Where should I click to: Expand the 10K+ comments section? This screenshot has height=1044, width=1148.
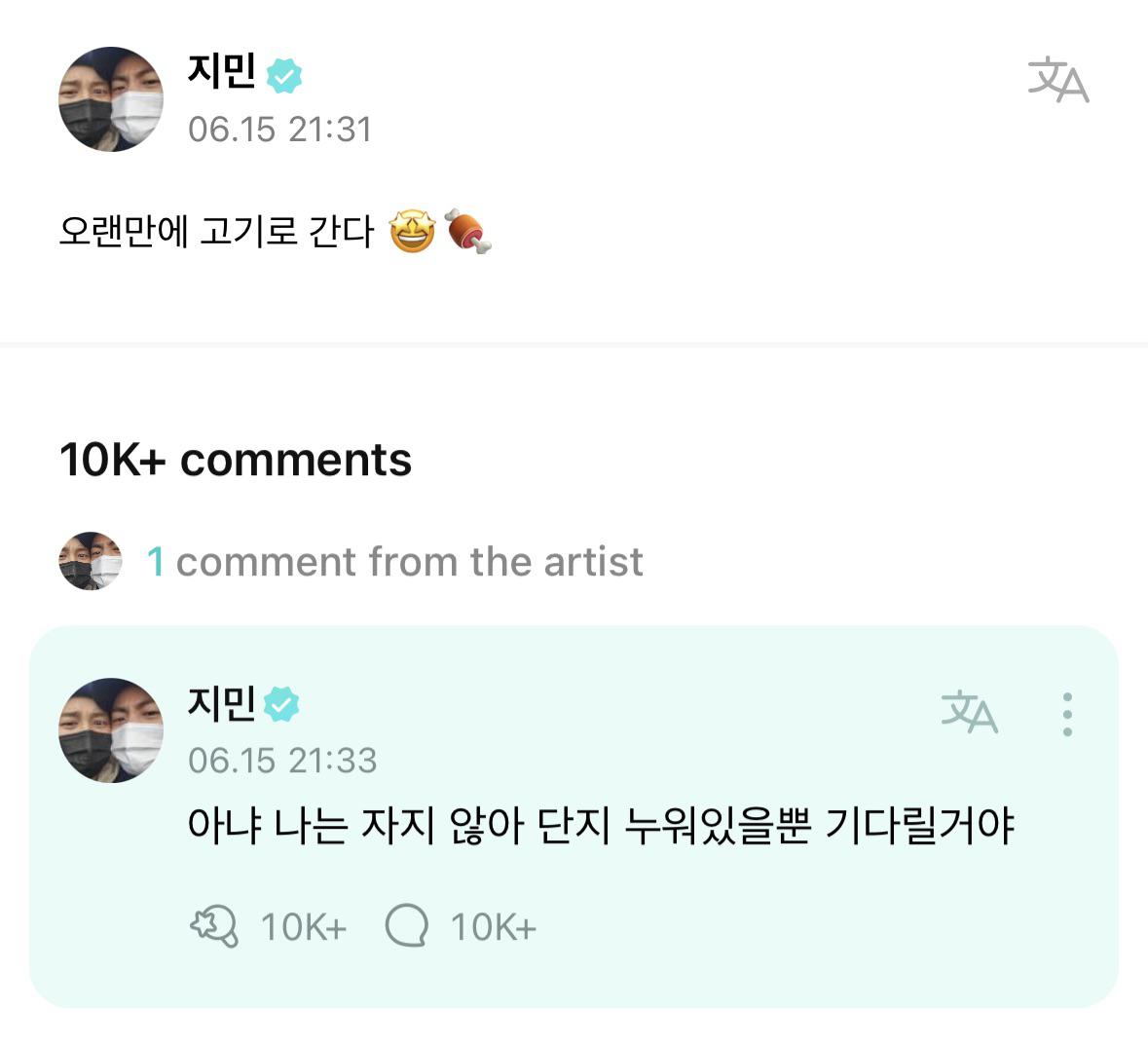(236, 460)
